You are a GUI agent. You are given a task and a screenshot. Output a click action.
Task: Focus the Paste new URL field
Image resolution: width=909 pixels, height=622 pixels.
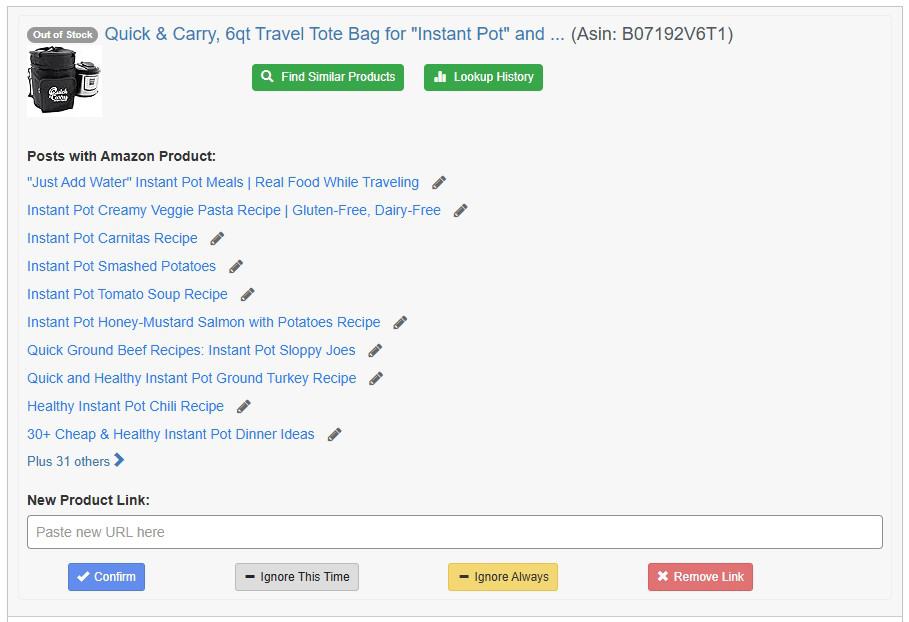[x=454, y=532]
